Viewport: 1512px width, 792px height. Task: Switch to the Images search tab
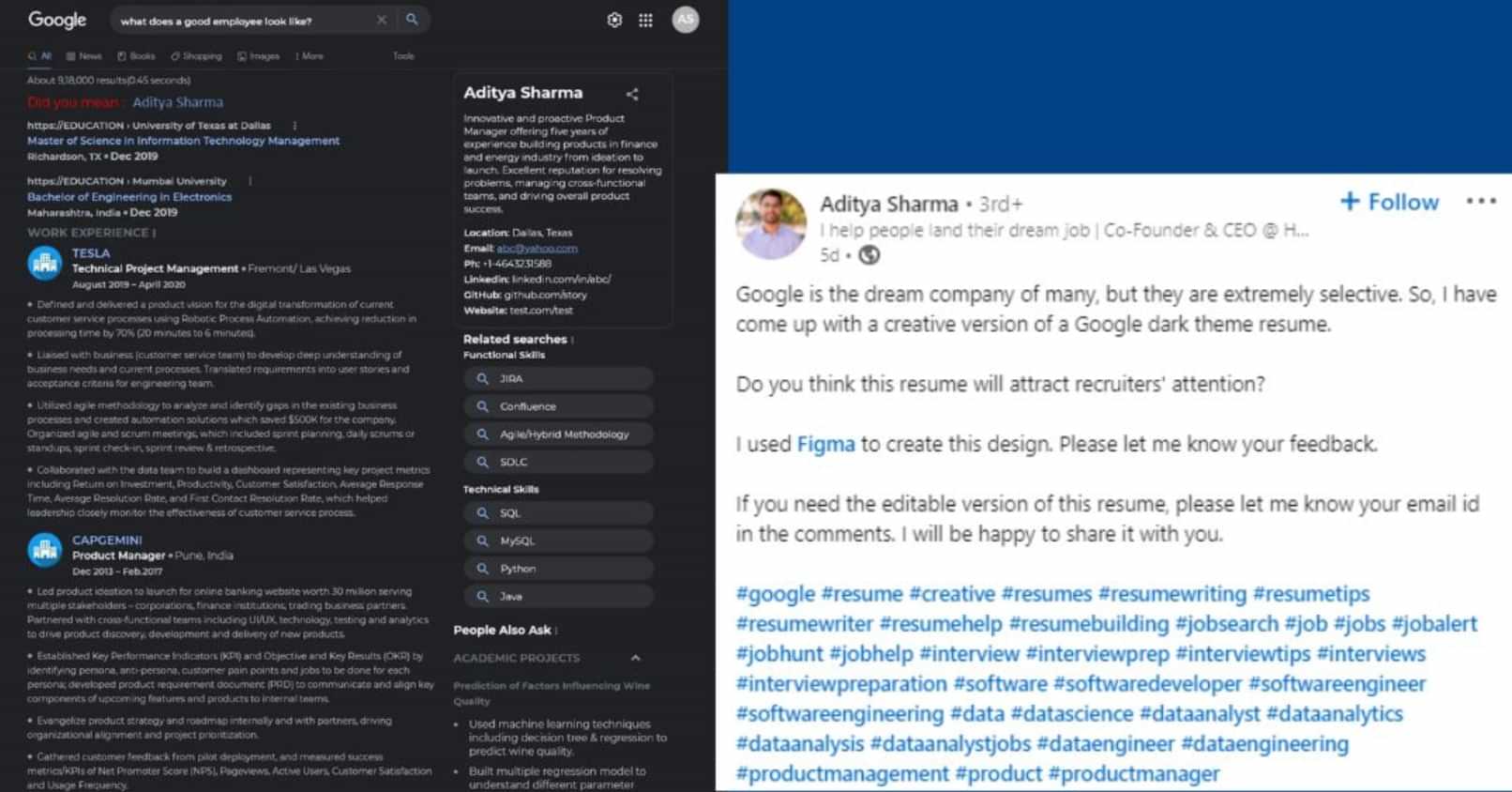pyautogui.click(x=259, y=56)
